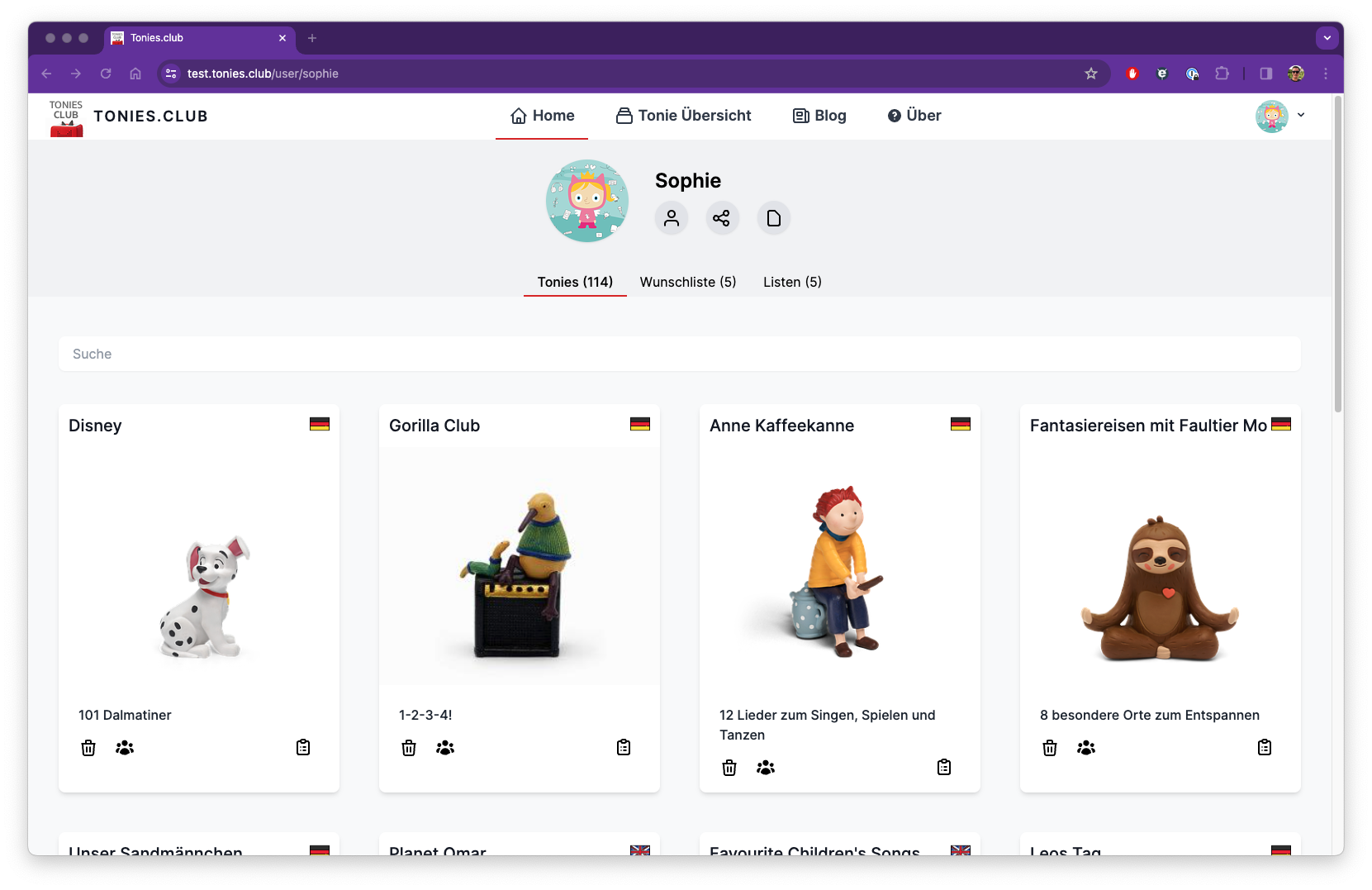Click the Sophie profile name heading
The height and width of the screenshot is (890, 1372).
click(688, 180)
